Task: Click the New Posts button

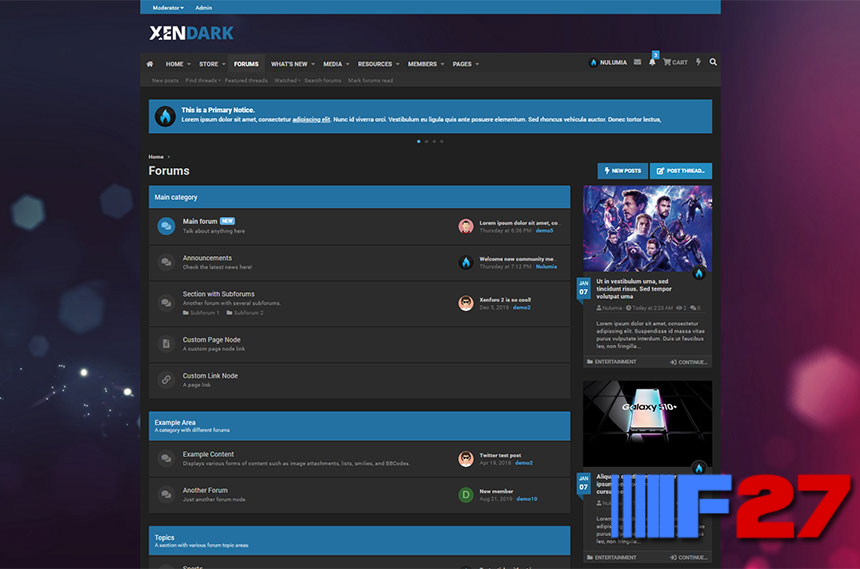Action: pos(622,171)
